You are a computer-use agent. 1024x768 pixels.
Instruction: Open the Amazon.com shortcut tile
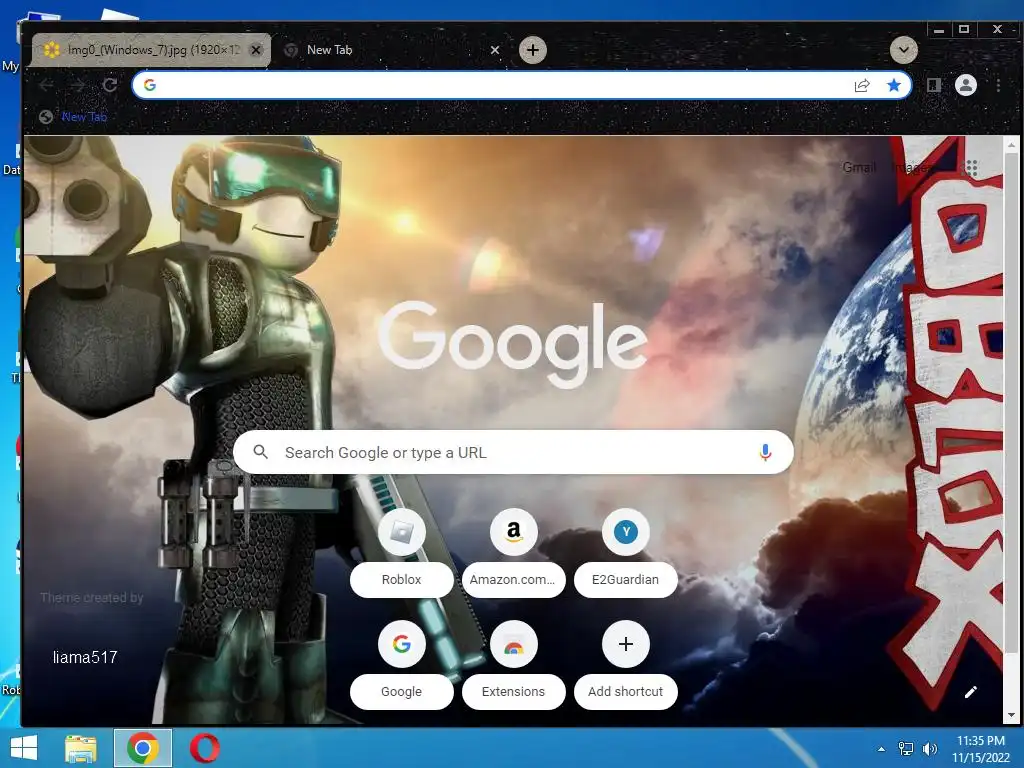[x=513, y=532]
